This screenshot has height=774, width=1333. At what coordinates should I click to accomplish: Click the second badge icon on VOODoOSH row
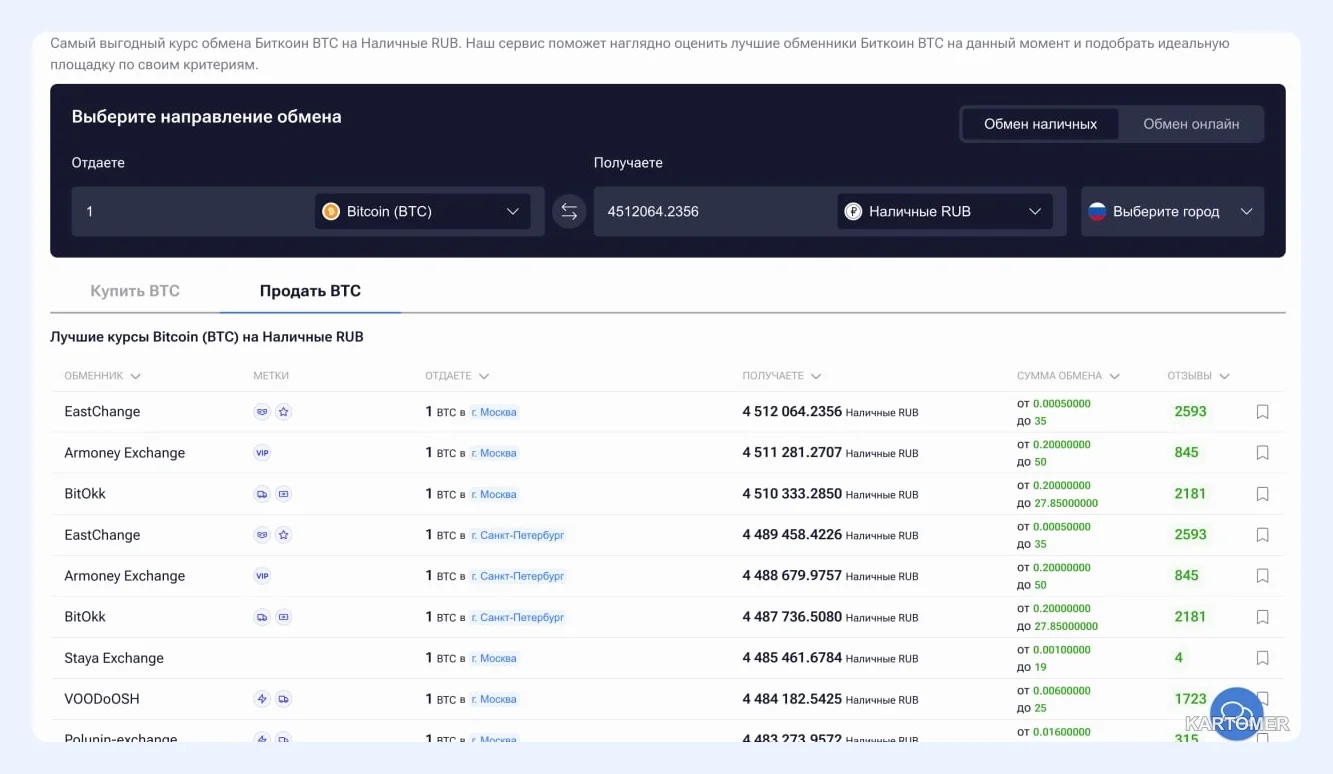[x=283, y=699]
